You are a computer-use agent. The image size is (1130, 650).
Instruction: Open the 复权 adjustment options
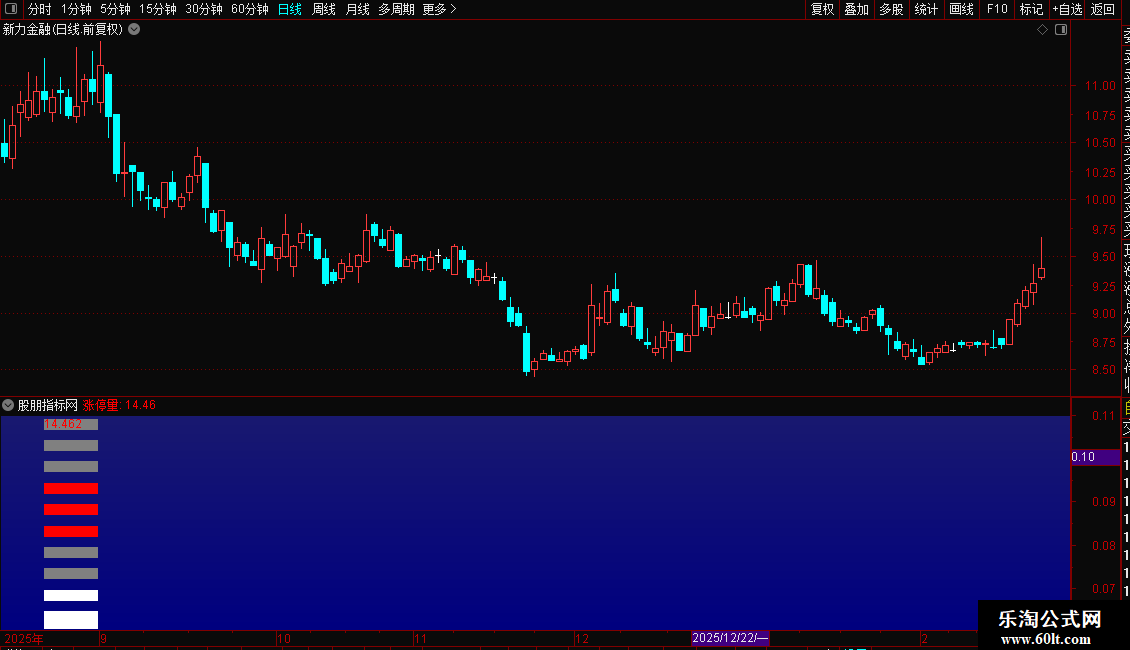point(822,9)
